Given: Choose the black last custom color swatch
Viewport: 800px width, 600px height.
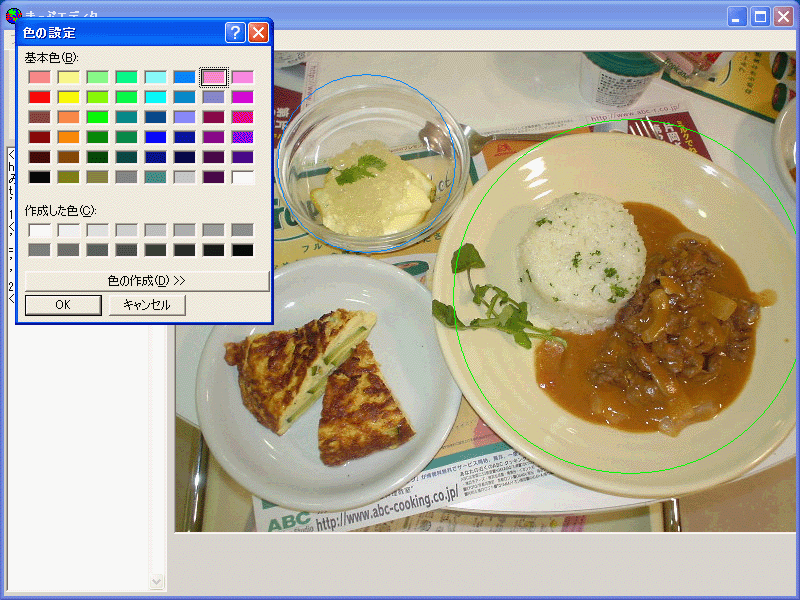Looking at the screenshot, I should point(242,250).
